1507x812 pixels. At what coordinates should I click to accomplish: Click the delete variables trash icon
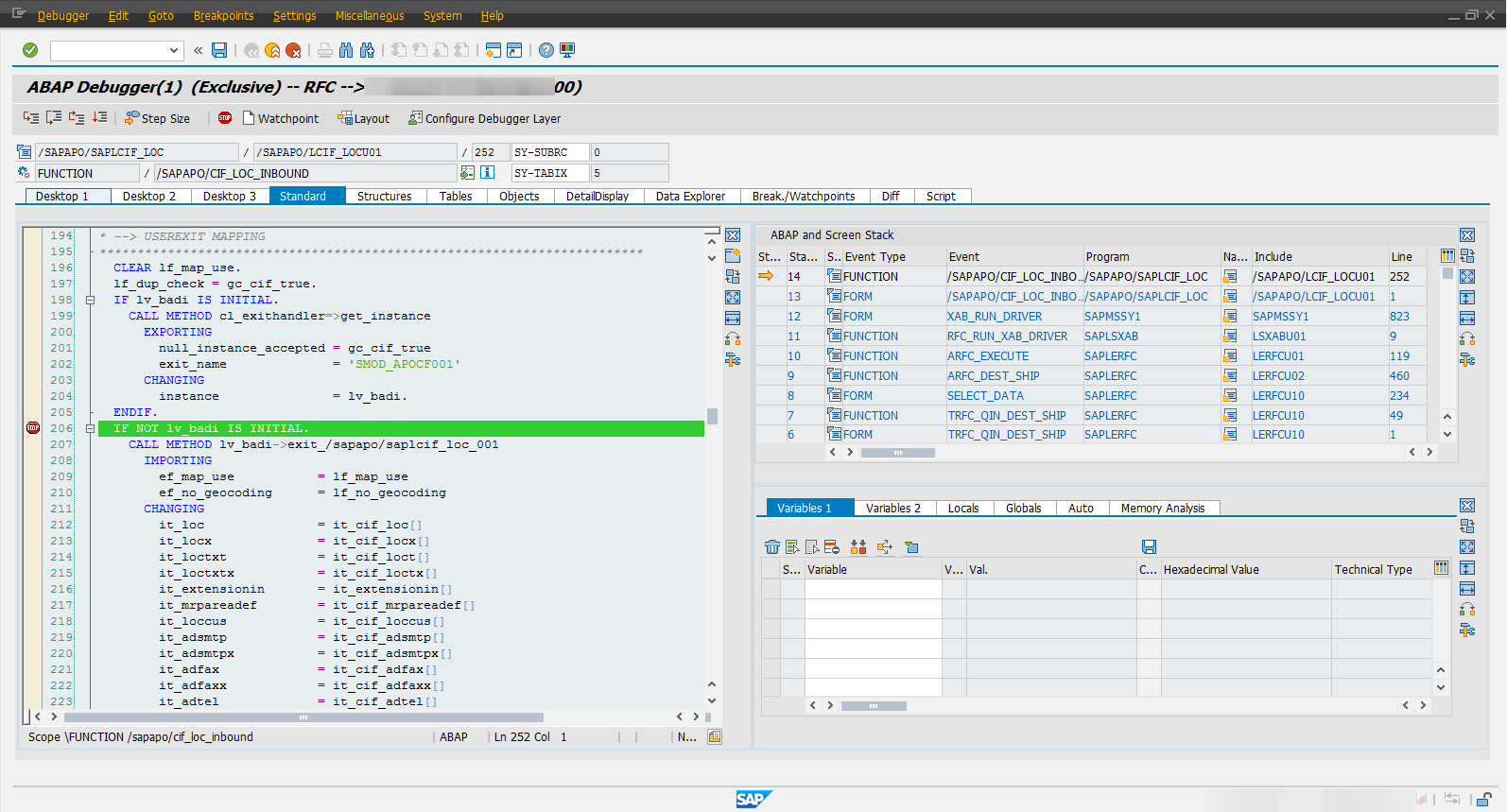[772, 546]
